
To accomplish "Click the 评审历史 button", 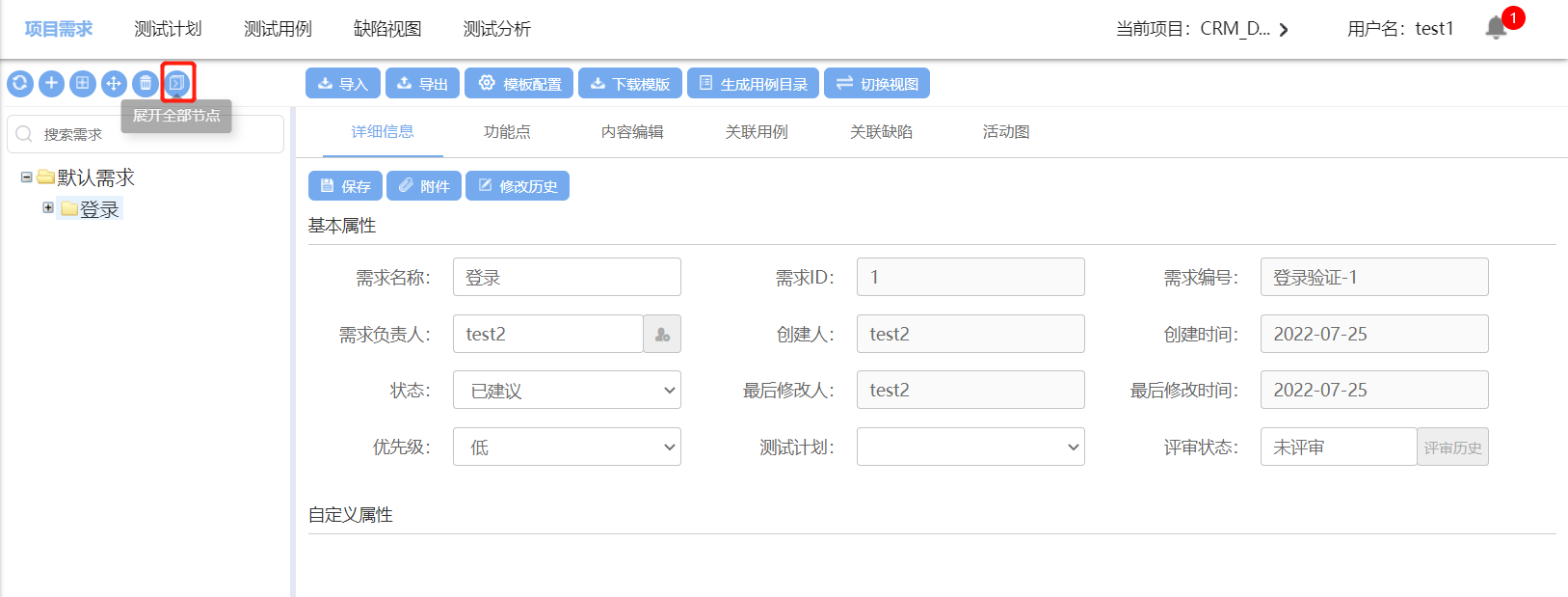I will point(1452,448).
